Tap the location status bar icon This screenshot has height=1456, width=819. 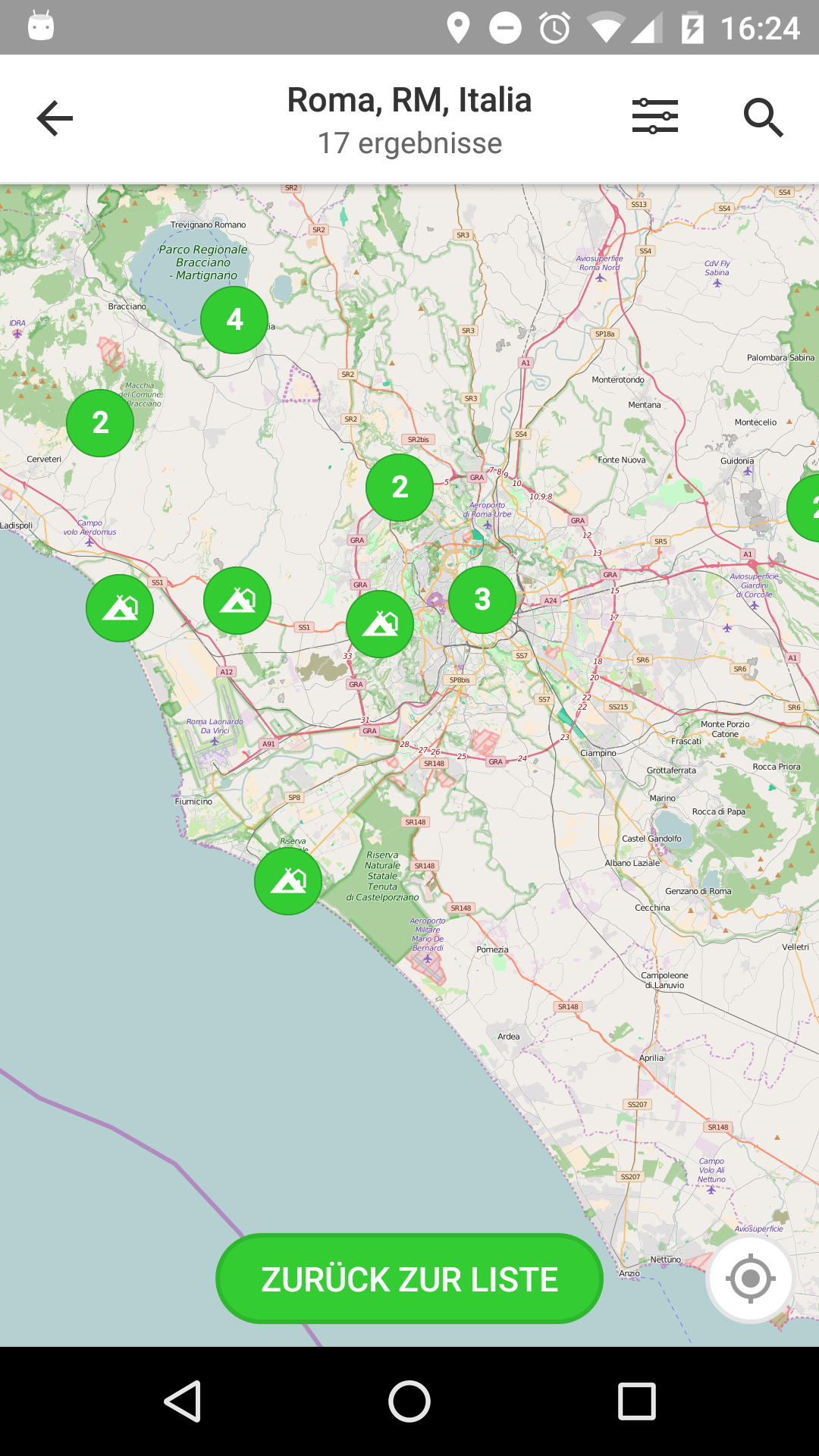[x=458, y=29]
